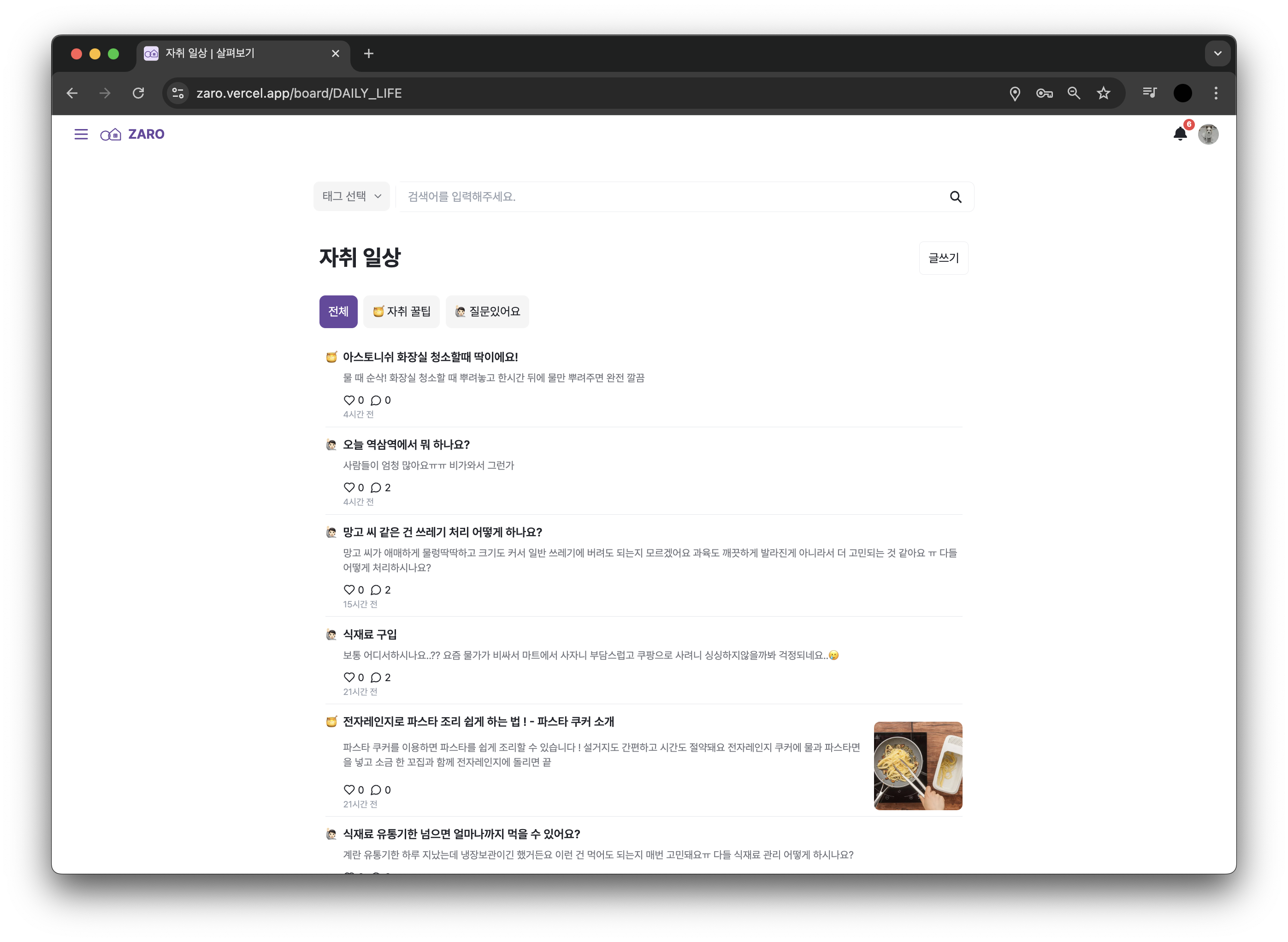Click the 사람들이 엄청 많아요 post summary
The height and width of the screenshot is (942, 1288).
pyautogui.click(x=428, y=465)
